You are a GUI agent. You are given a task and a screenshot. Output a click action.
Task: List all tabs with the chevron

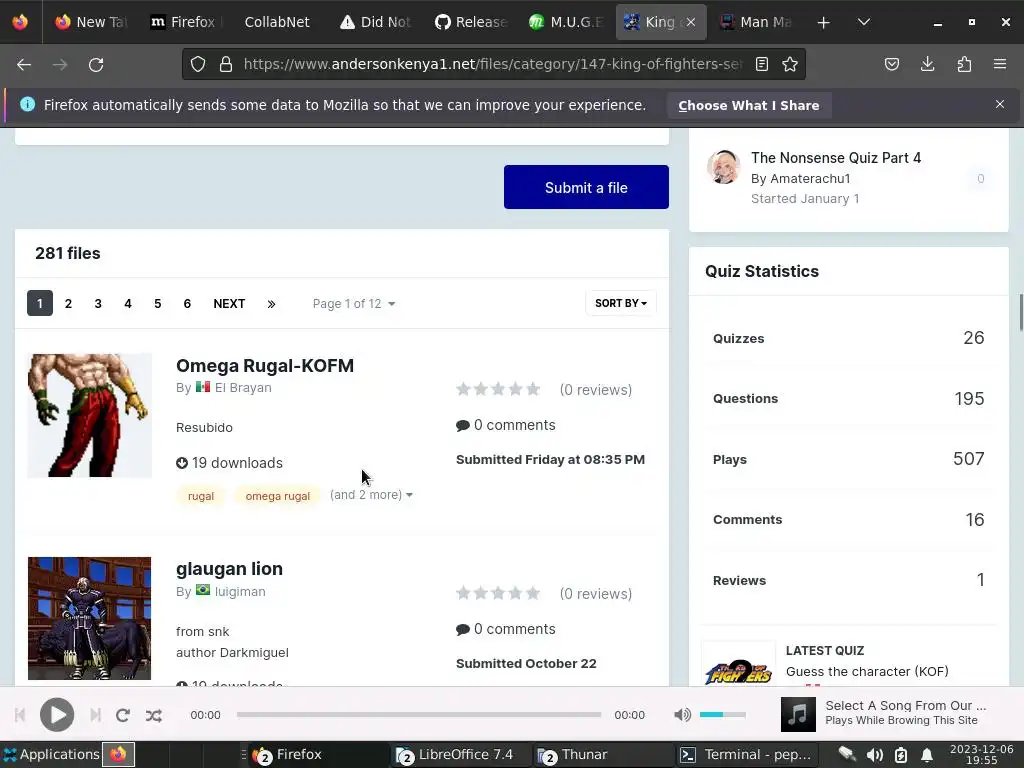[863, 22]
